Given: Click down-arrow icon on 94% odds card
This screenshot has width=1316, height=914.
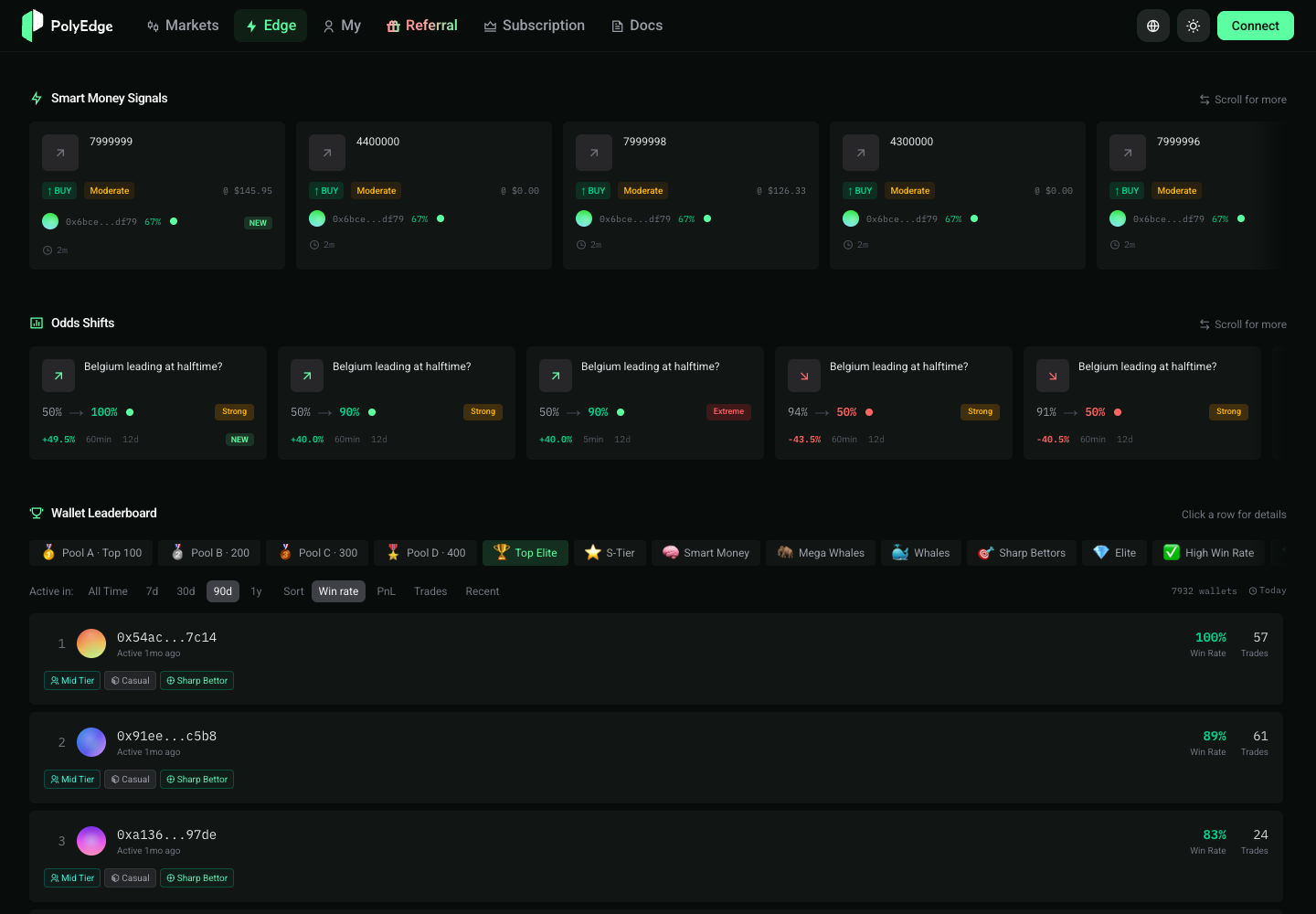Looking at the screenshot, I should click(804, 376).
